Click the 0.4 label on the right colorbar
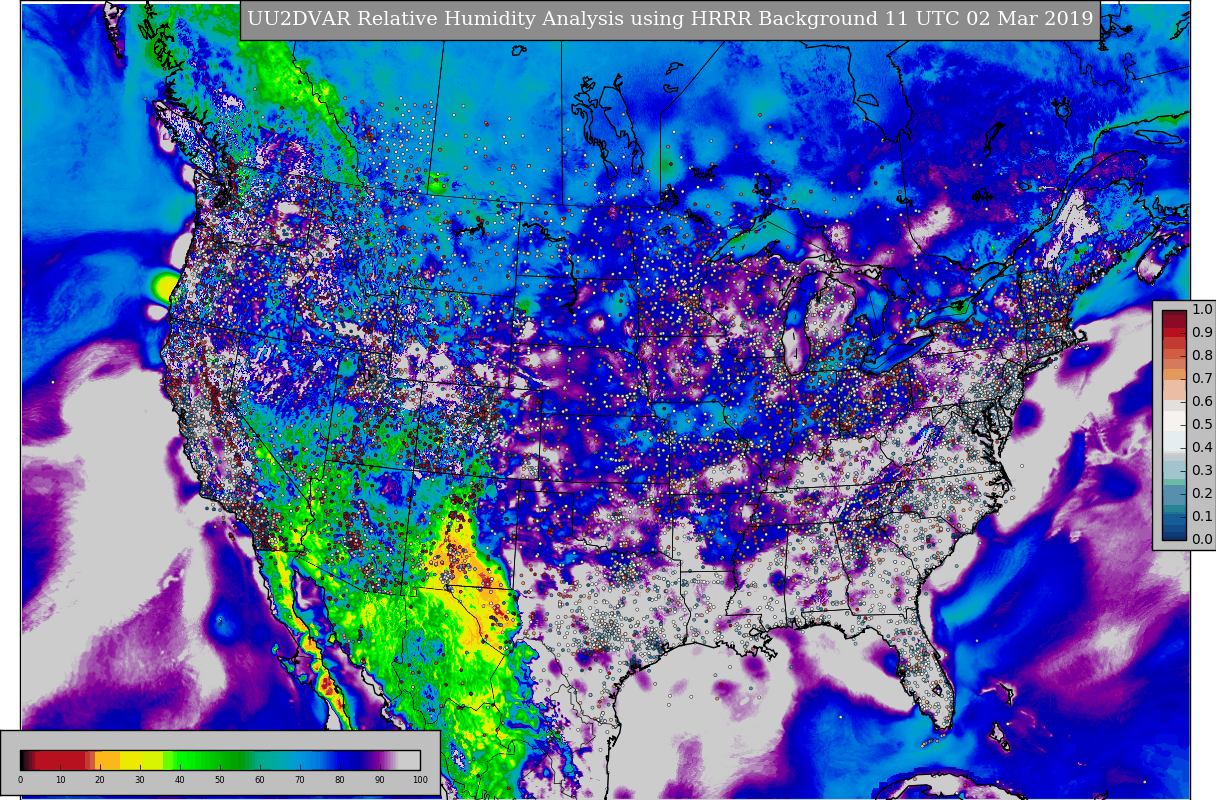1216x800 pixels. [x=1202, y=447]
